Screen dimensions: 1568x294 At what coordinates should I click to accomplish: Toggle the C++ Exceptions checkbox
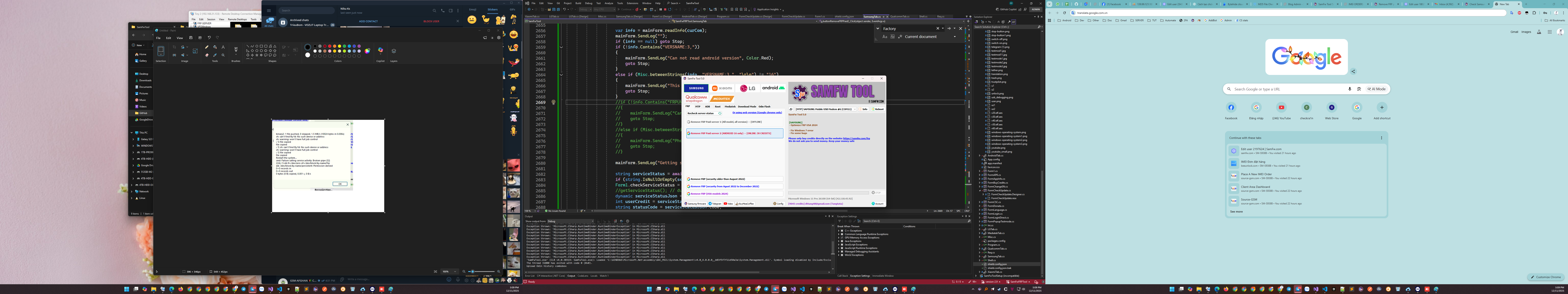pyautogui.click(x=842, y=231)
